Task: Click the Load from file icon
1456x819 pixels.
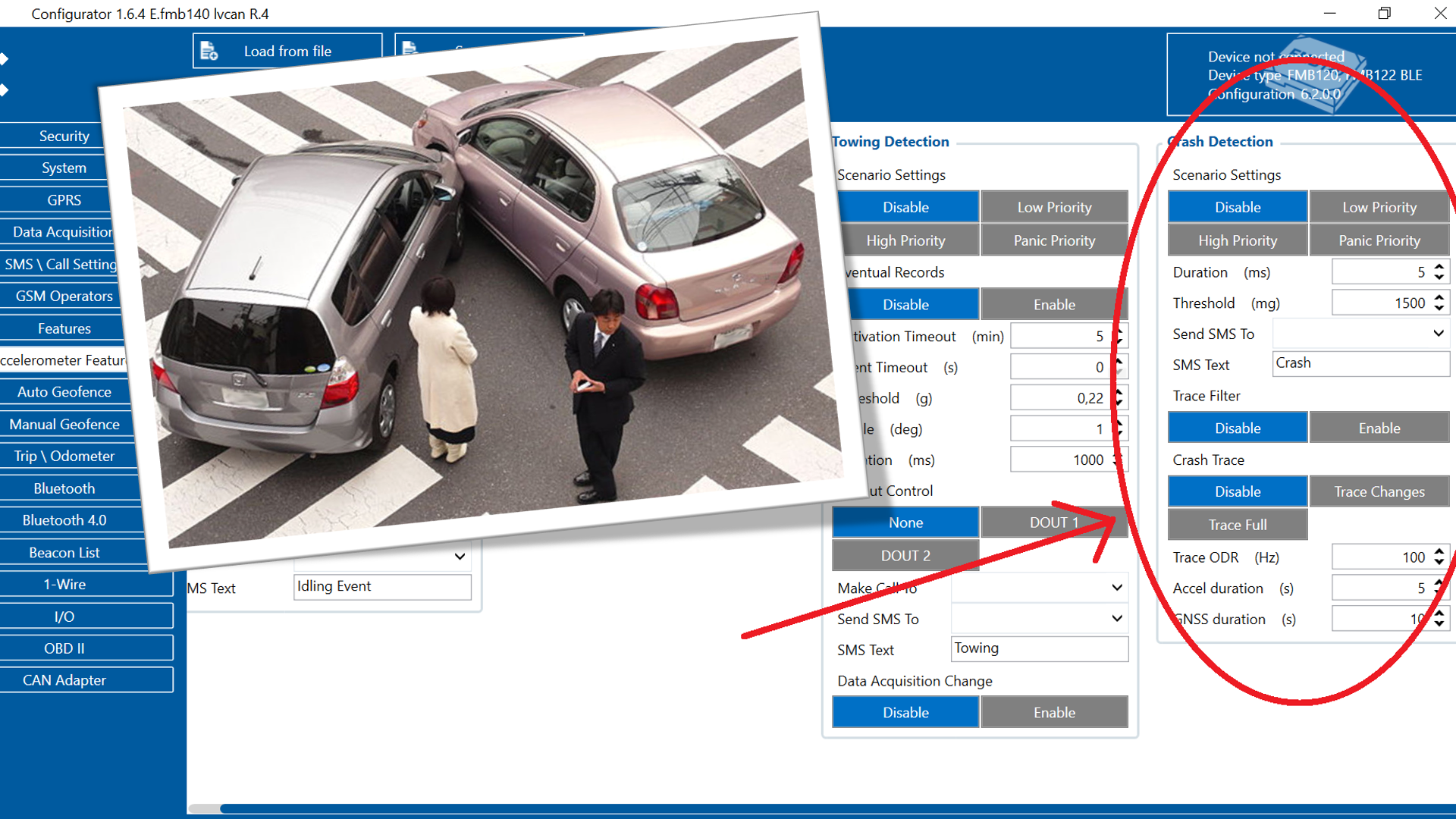Action: [x=209, y=51]
